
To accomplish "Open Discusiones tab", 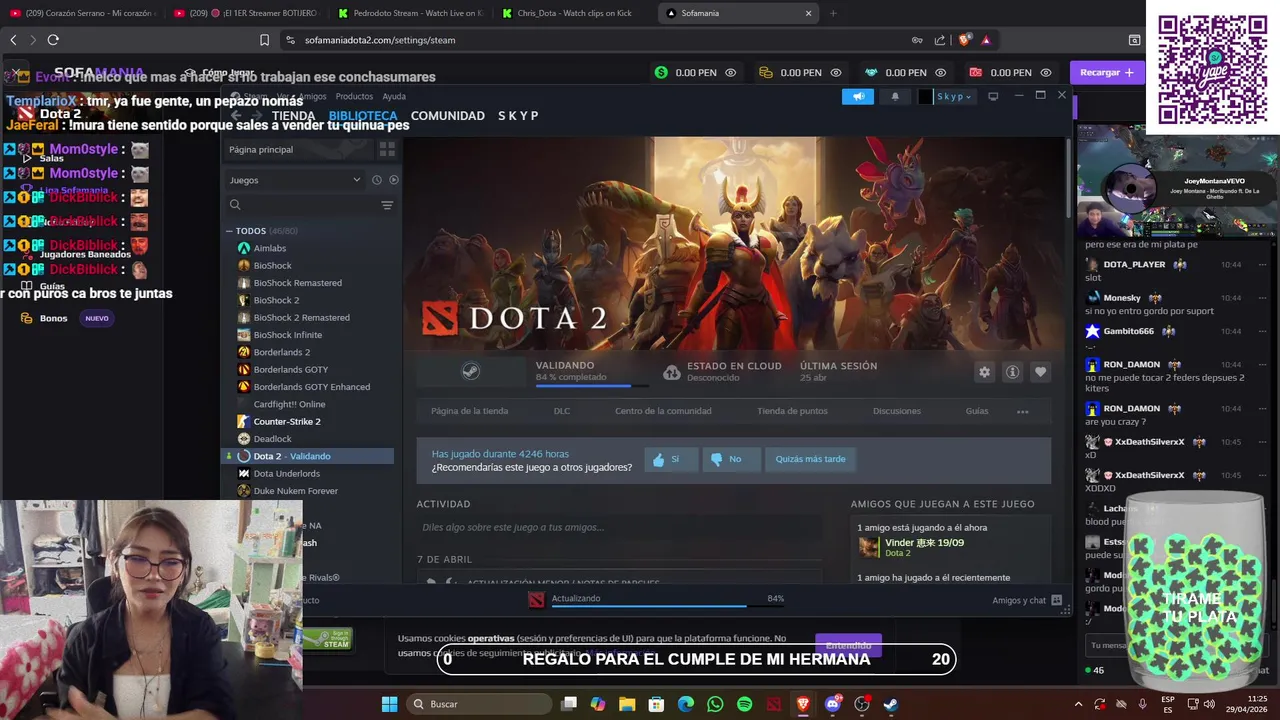I will (897, 411).
